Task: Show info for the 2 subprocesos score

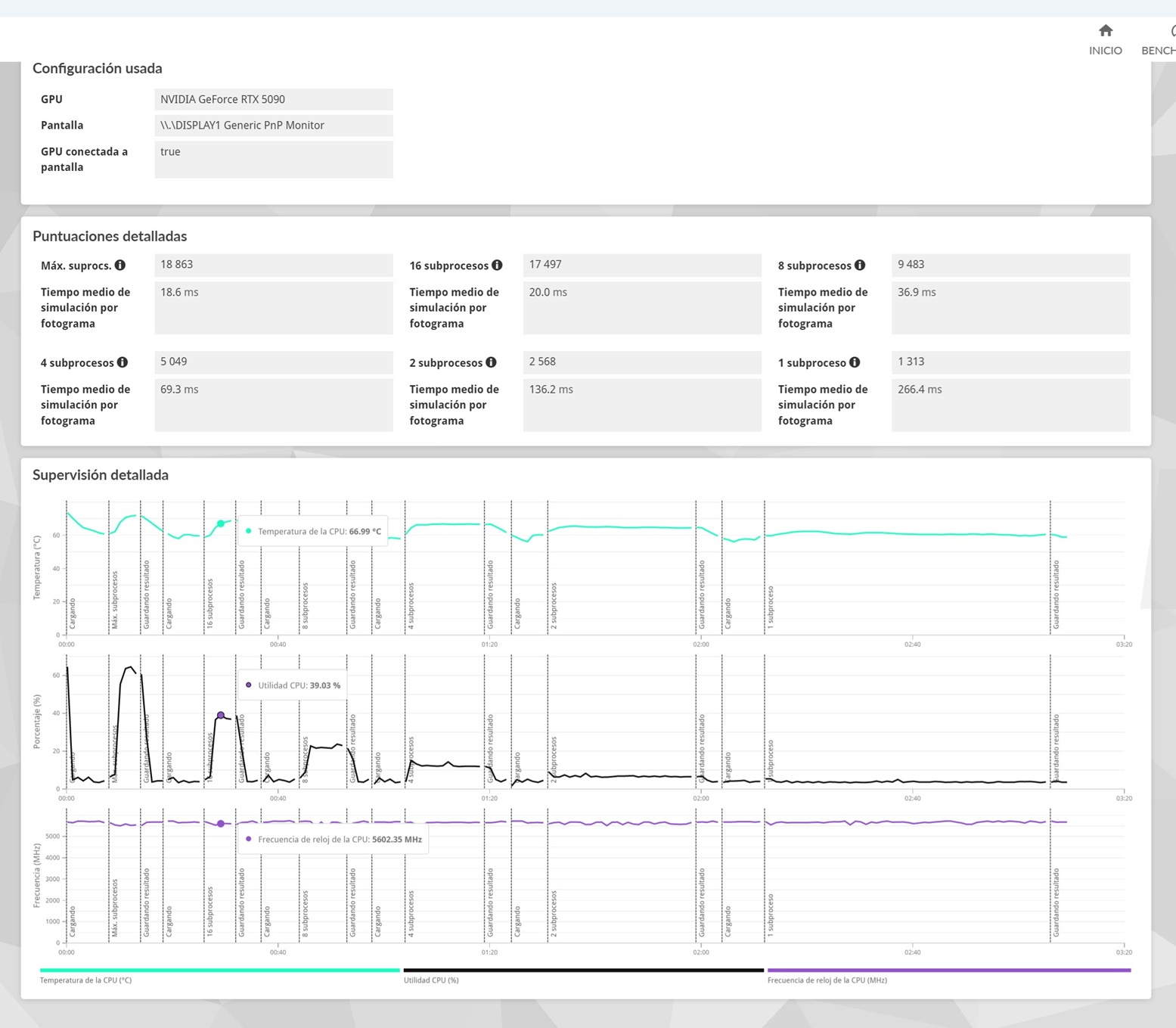Action: (x=492, y=362)
